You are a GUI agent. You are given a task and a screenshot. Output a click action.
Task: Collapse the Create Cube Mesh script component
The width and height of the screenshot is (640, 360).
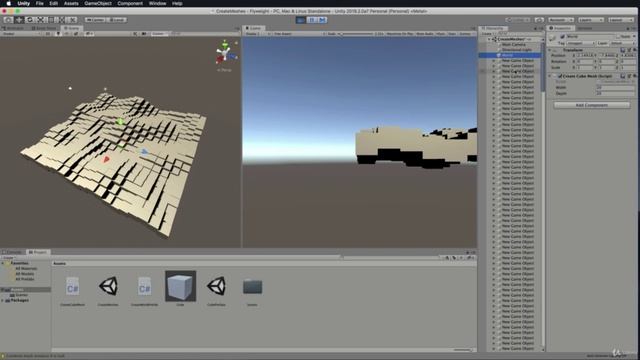click(550, 76)
